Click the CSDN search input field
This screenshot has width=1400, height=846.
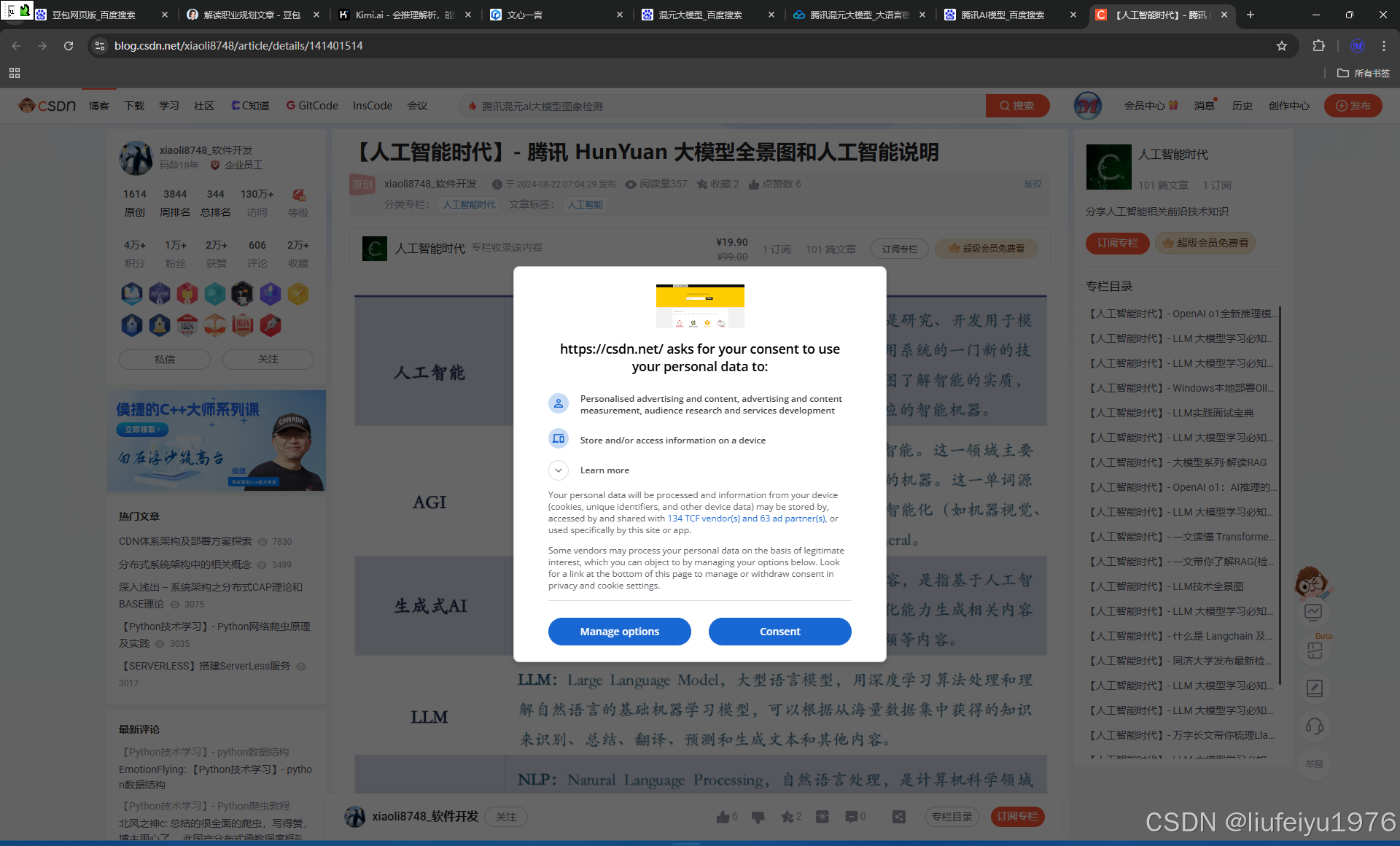click(x=722, y=106)
